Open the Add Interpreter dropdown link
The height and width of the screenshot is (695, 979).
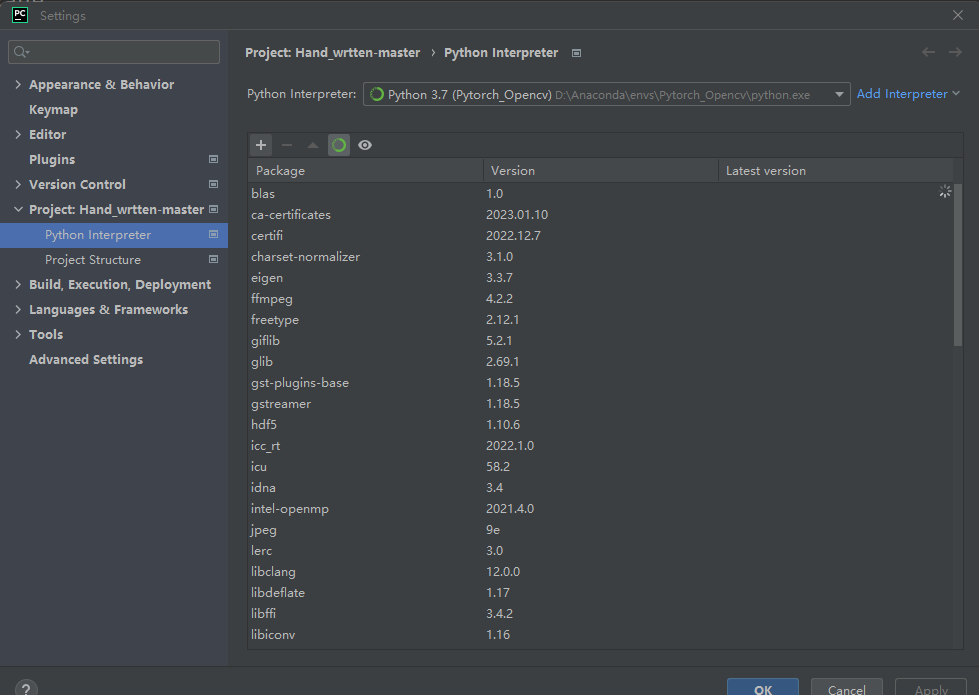point(908,94)
